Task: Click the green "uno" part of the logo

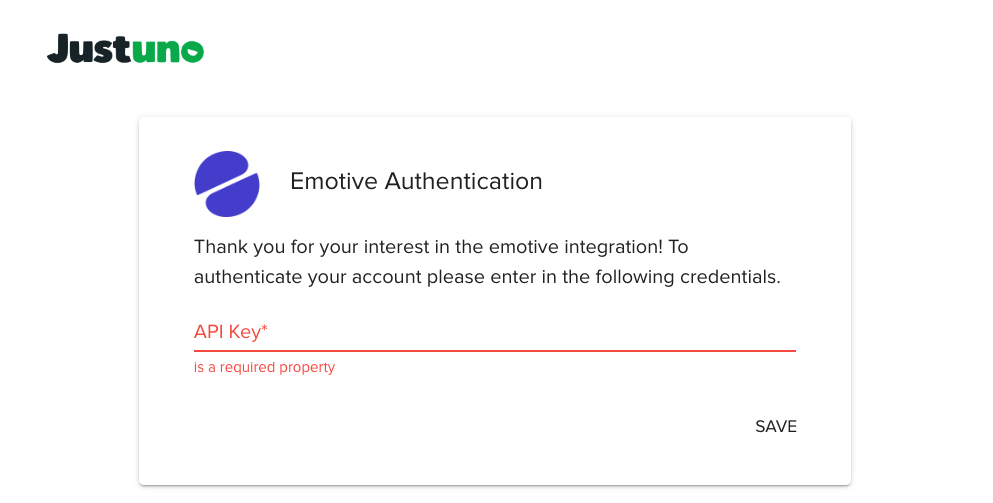Action: (x=168, y=51)
